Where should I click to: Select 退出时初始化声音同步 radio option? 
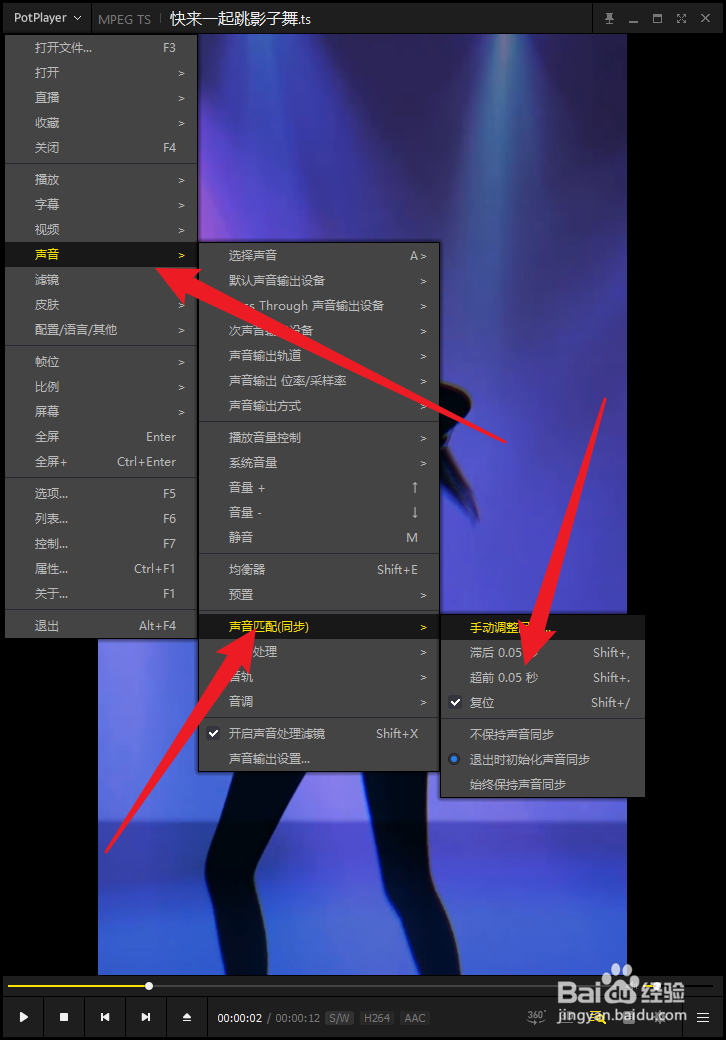(x=542, y=759)
